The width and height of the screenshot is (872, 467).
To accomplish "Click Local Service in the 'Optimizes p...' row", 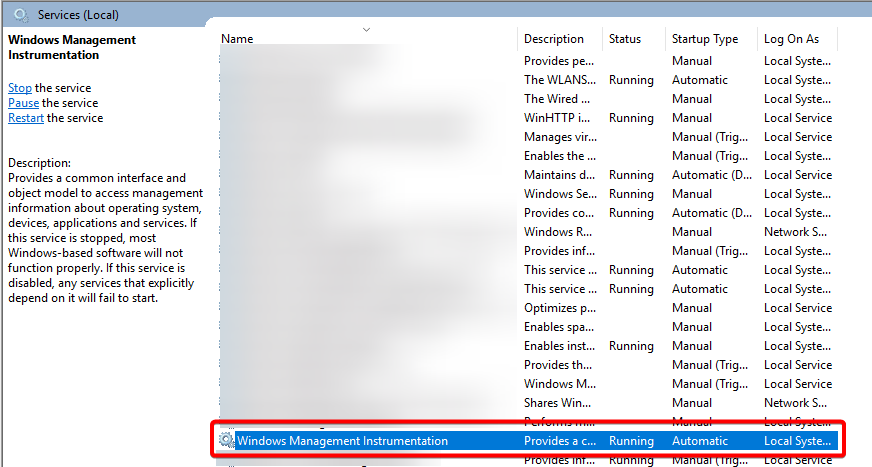I will click(798, 308).
